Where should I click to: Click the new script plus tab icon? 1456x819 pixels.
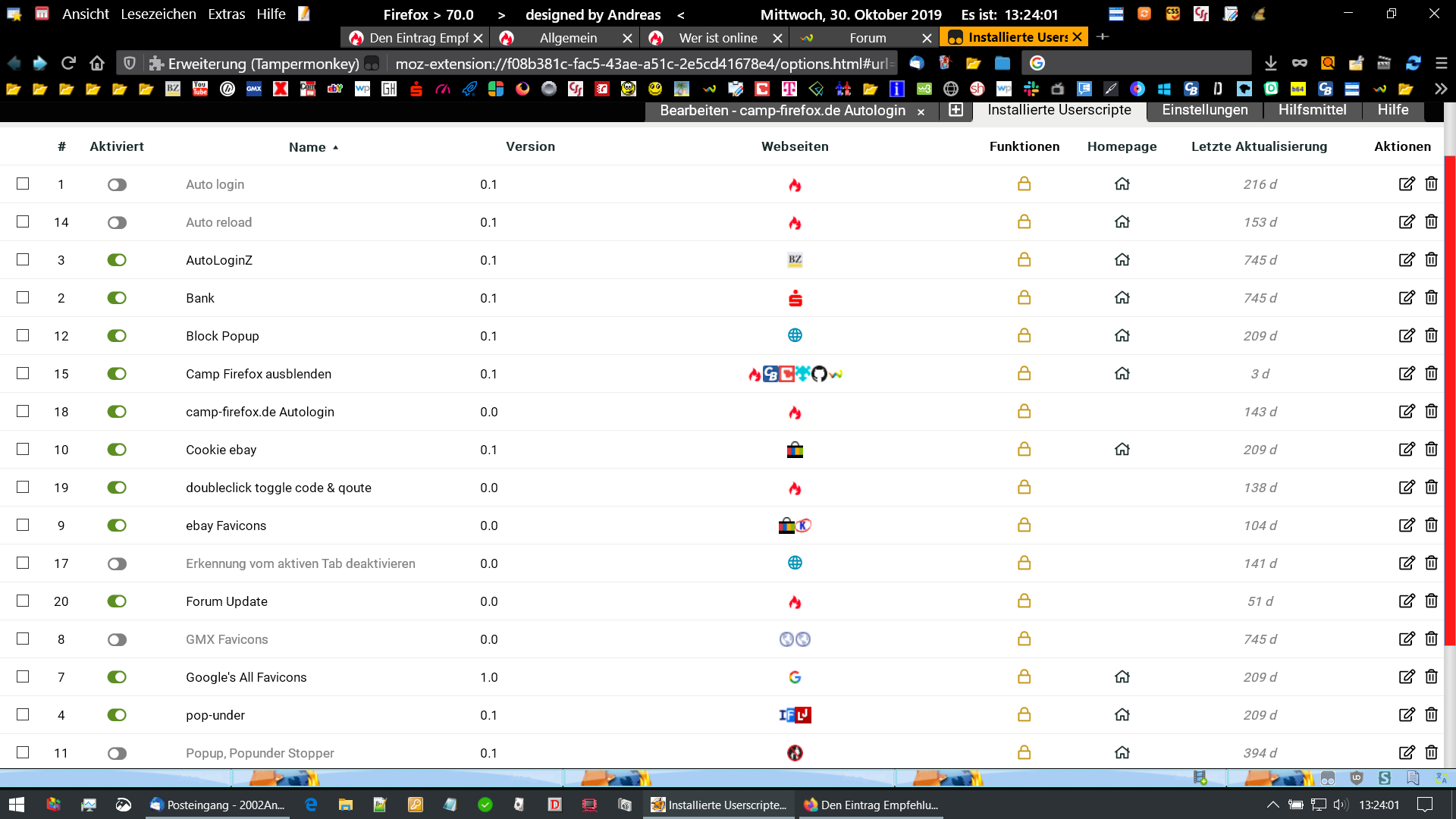tap(955, 110)
